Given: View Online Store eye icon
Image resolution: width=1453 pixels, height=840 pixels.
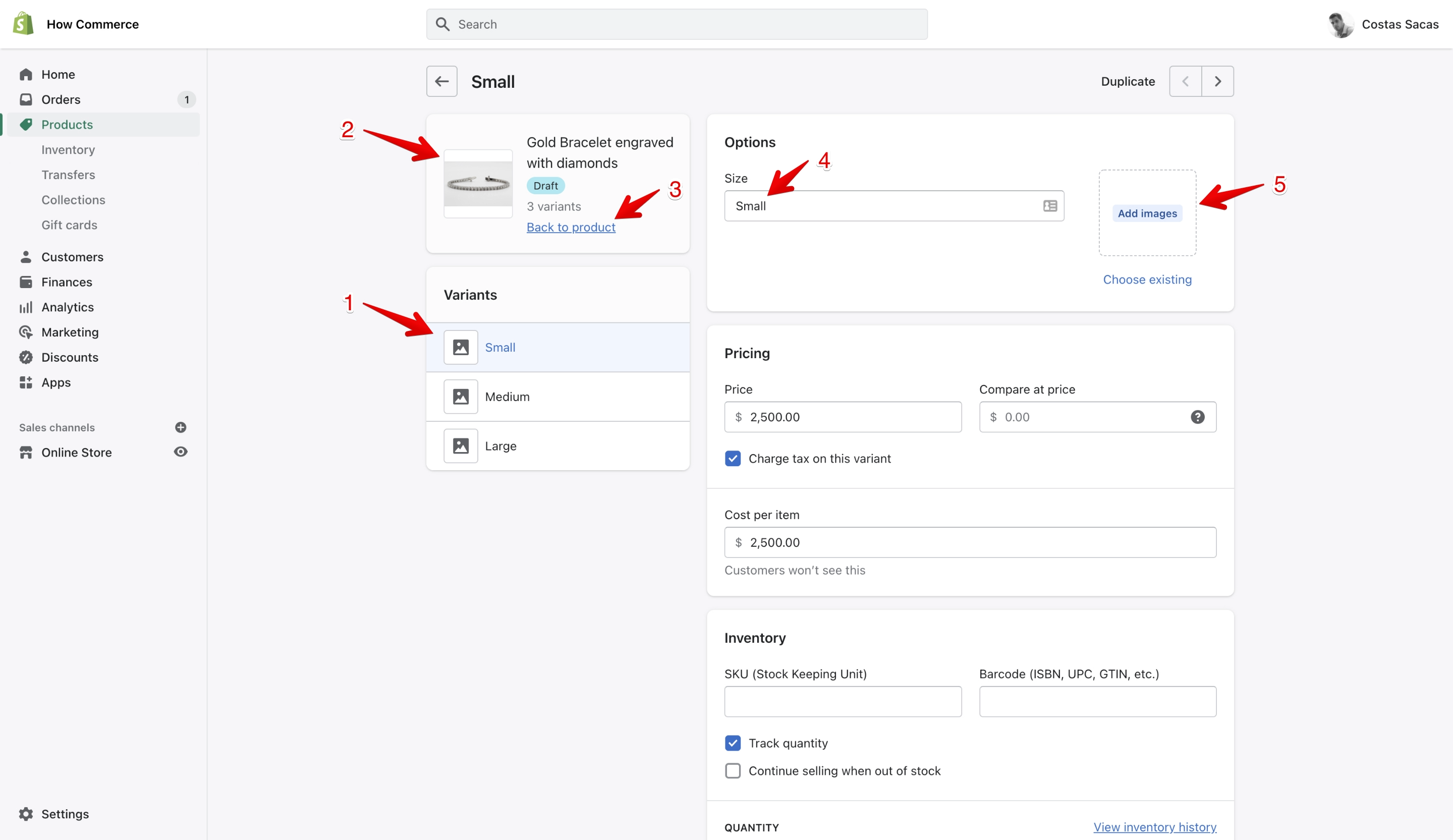Looking at the screenshot, I should pyautogui.click(x=181, y=452).
